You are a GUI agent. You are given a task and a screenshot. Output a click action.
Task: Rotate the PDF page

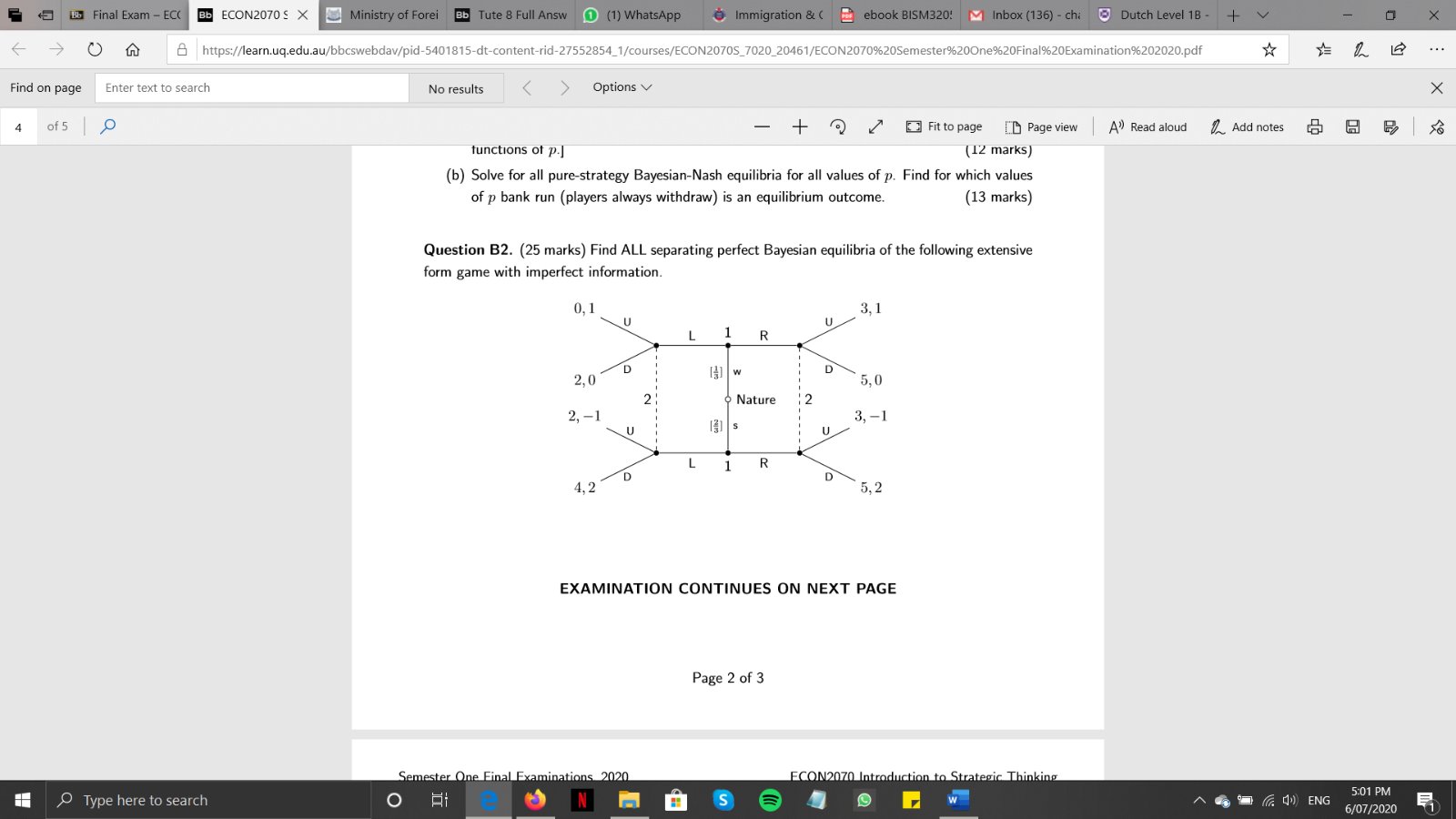click(838, 126)
